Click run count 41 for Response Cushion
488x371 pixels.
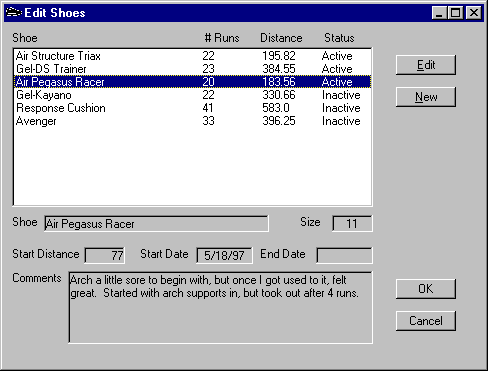208,108
